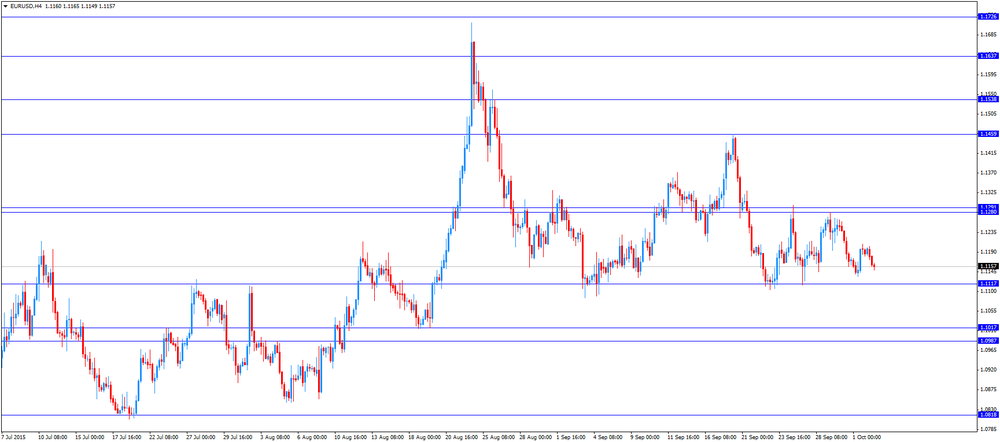
Task: Click the 3 Aug 08:00 time axis label
Action: coord(275,438)
